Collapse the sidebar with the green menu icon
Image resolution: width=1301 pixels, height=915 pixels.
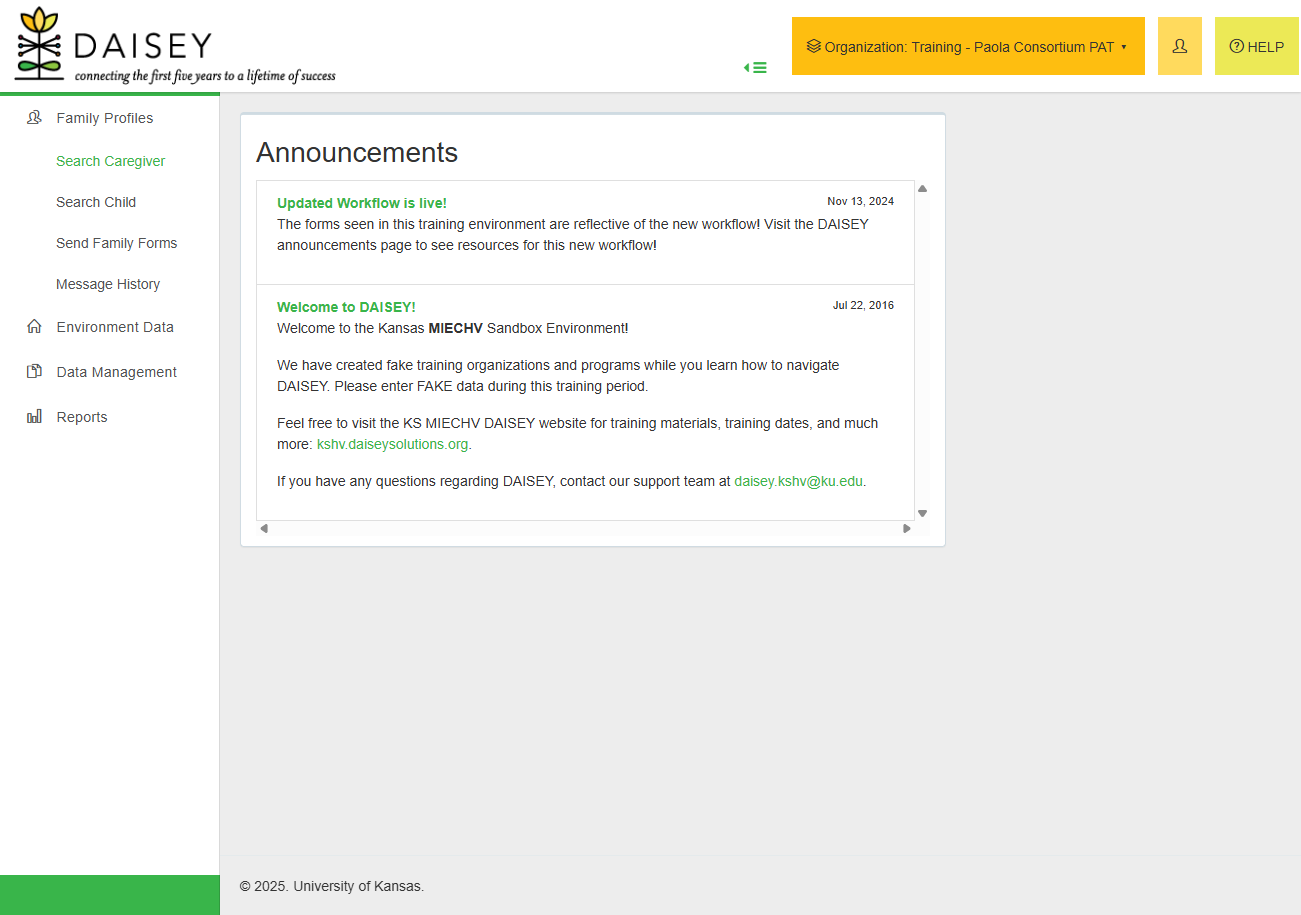click(x=756, y=68)
